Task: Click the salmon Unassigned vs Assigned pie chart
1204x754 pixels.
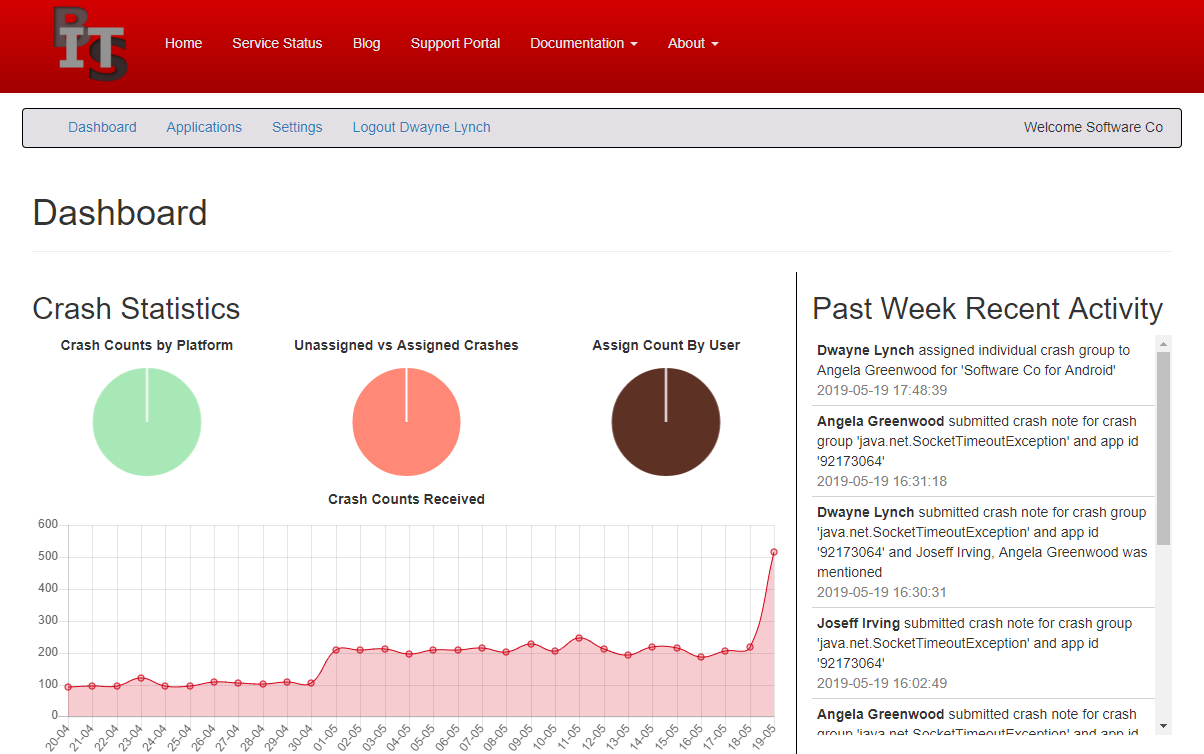Action: tap(406, 422)
